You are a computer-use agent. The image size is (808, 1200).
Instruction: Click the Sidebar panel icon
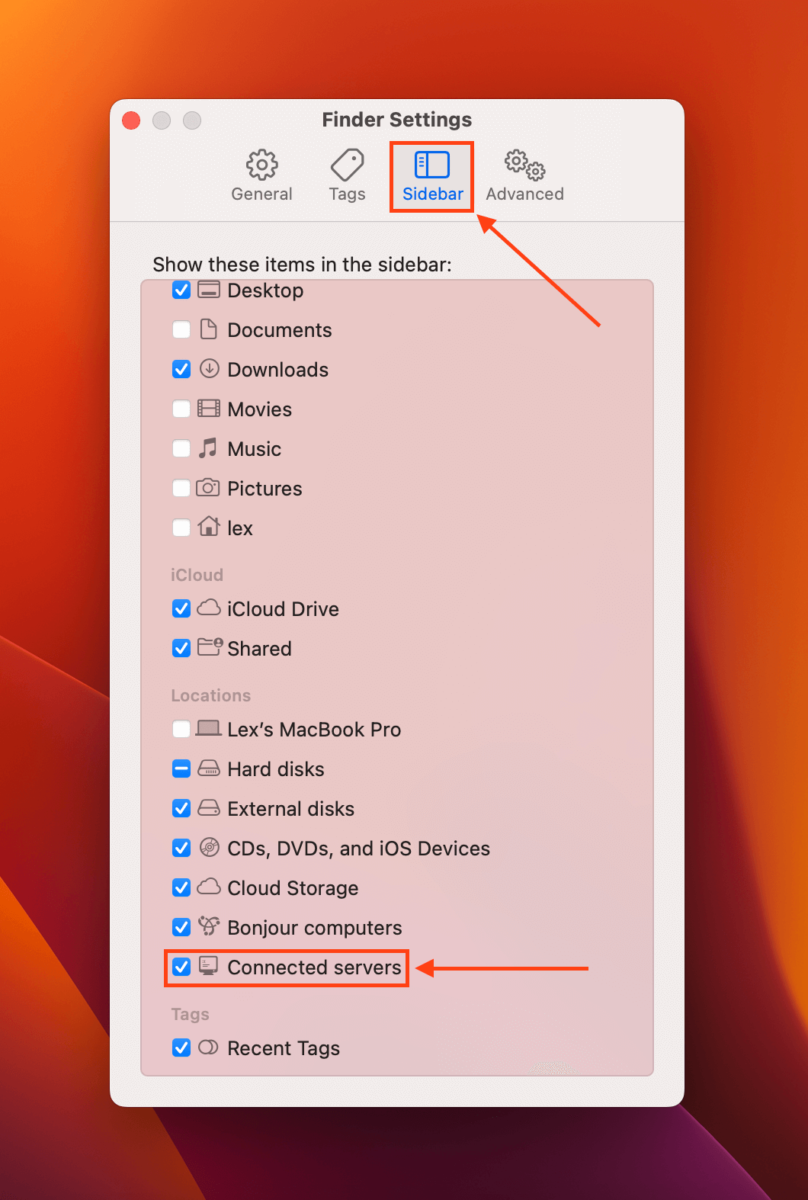coord(431,164)
